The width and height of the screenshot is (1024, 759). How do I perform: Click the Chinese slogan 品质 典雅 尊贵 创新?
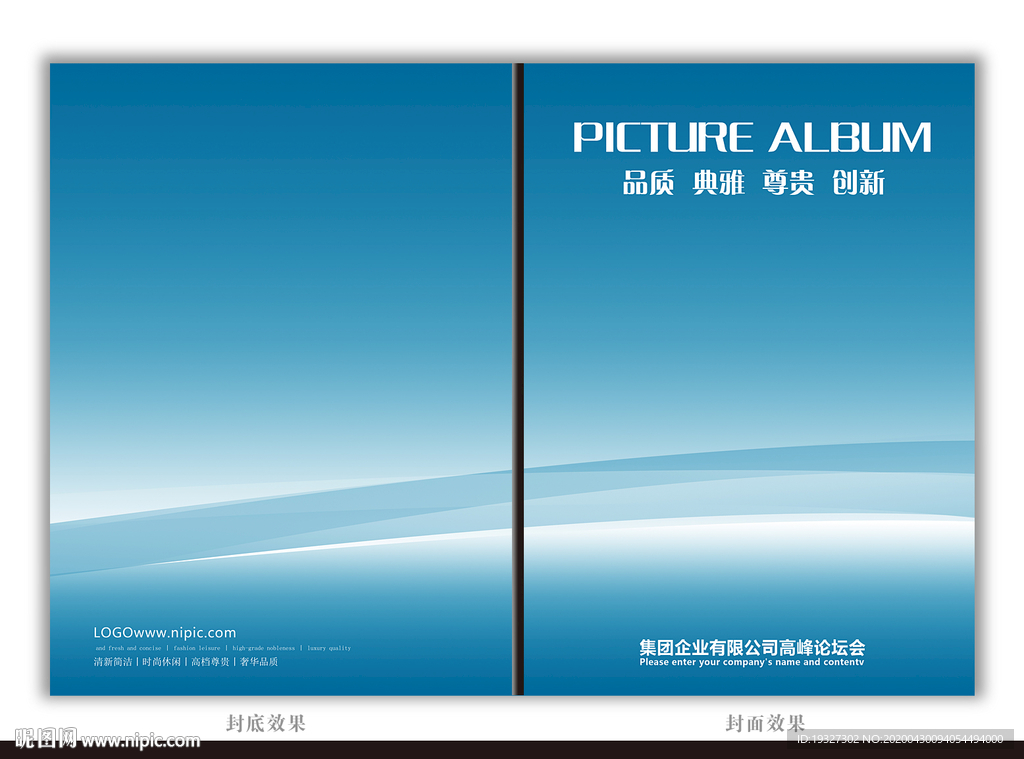754,182
